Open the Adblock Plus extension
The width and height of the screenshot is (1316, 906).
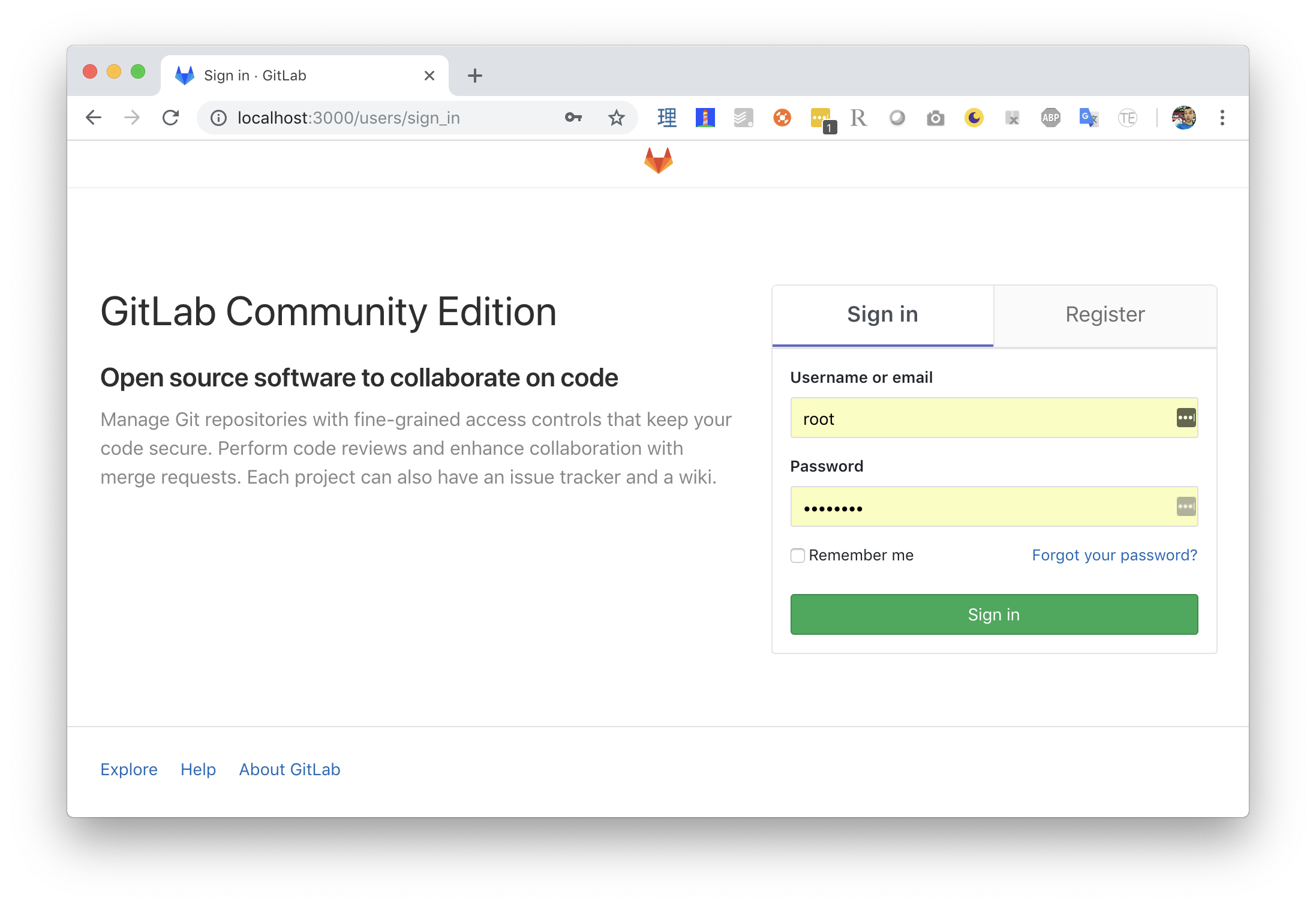point(1050,118)
